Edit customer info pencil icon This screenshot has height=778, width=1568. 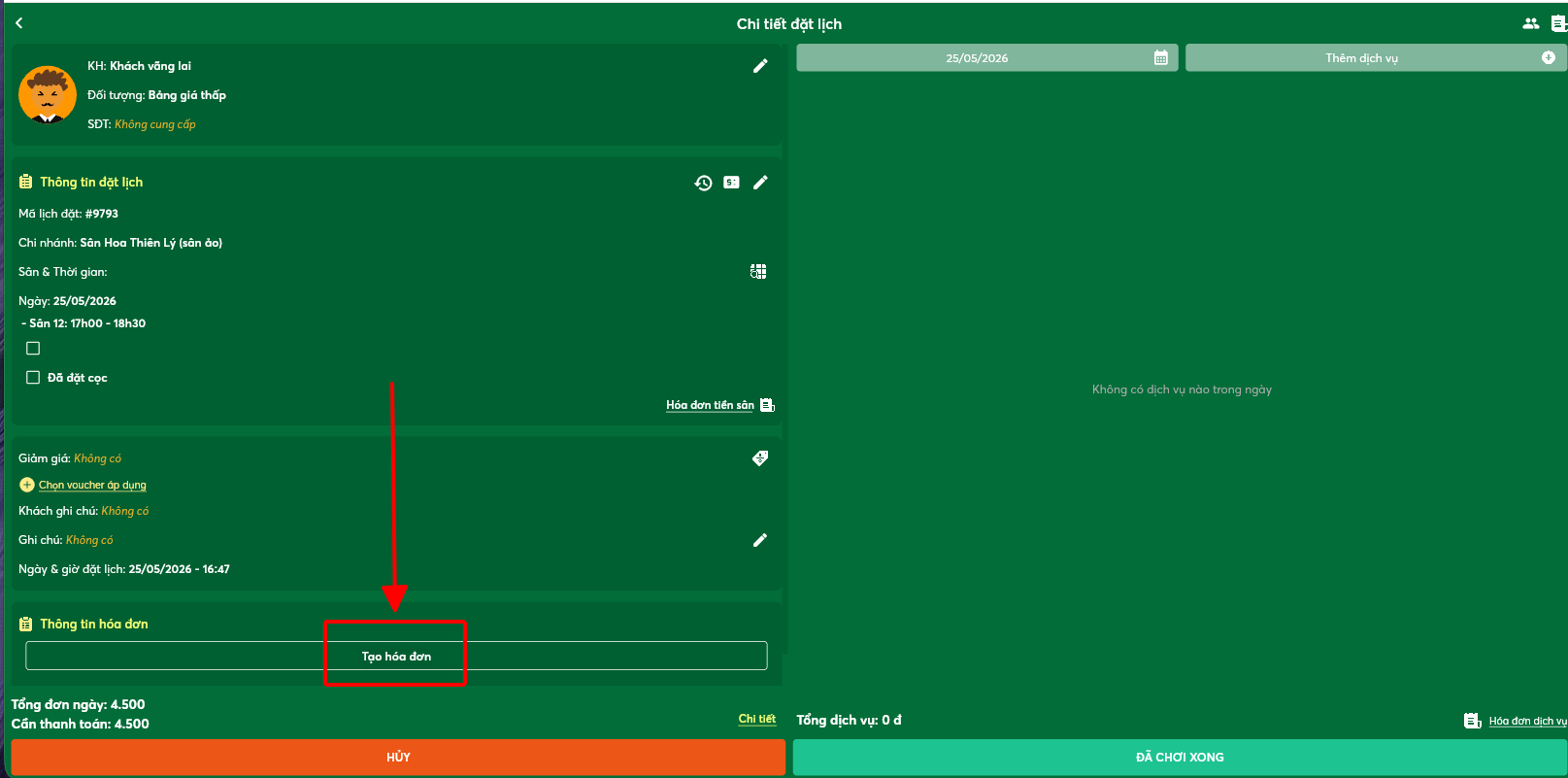coord(760,66)
